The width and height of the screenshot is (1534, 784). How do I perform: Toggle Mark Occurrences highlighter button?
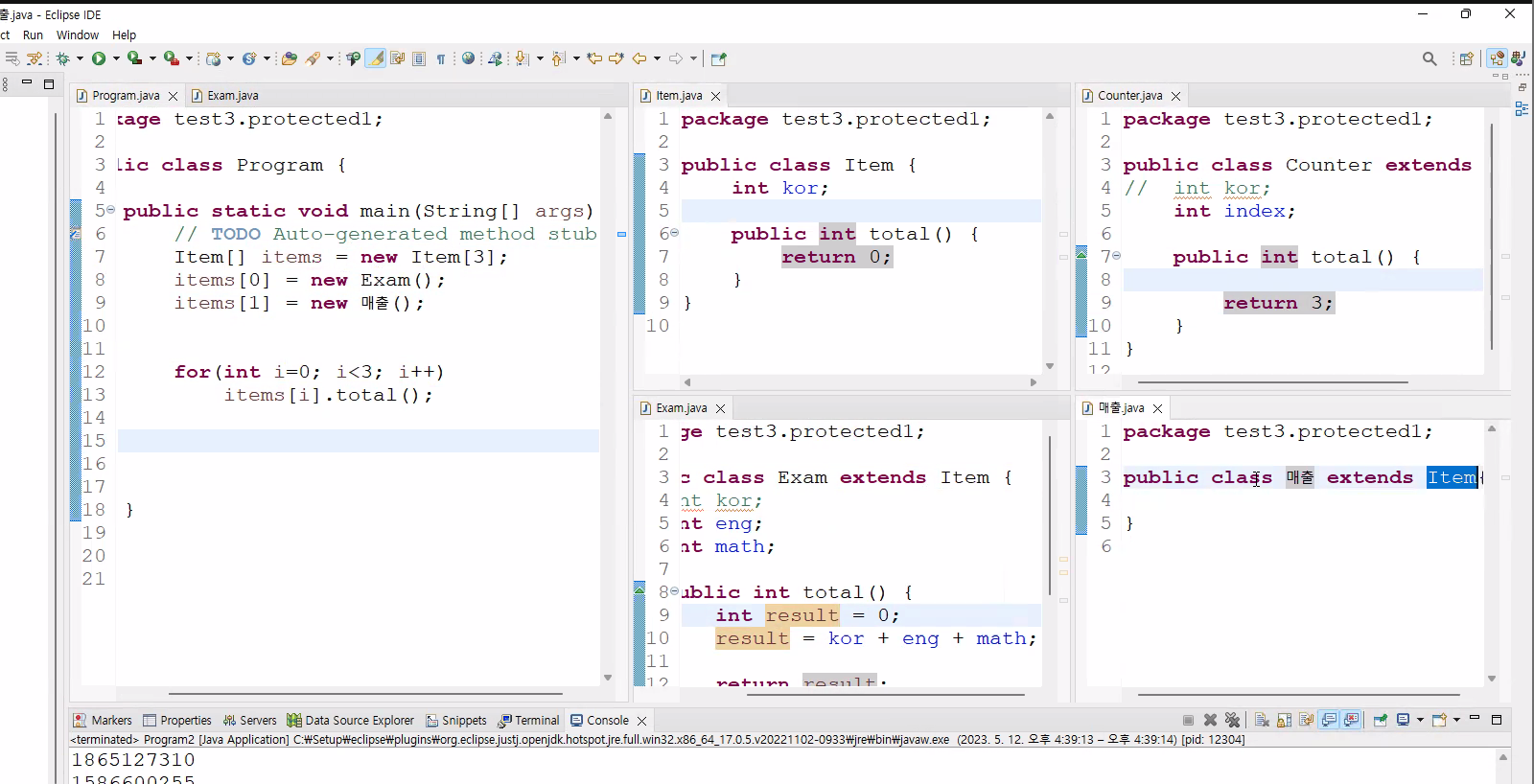click(376, 58)
